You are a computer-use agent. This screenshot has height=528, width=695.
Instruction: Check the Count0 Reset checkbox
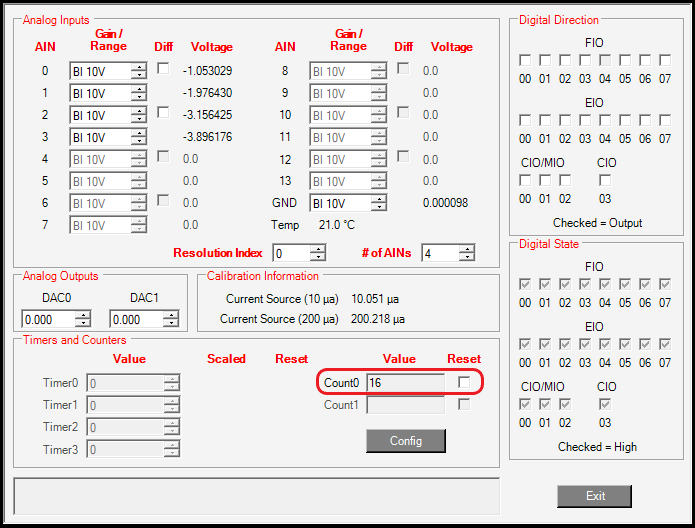(463, 382)
